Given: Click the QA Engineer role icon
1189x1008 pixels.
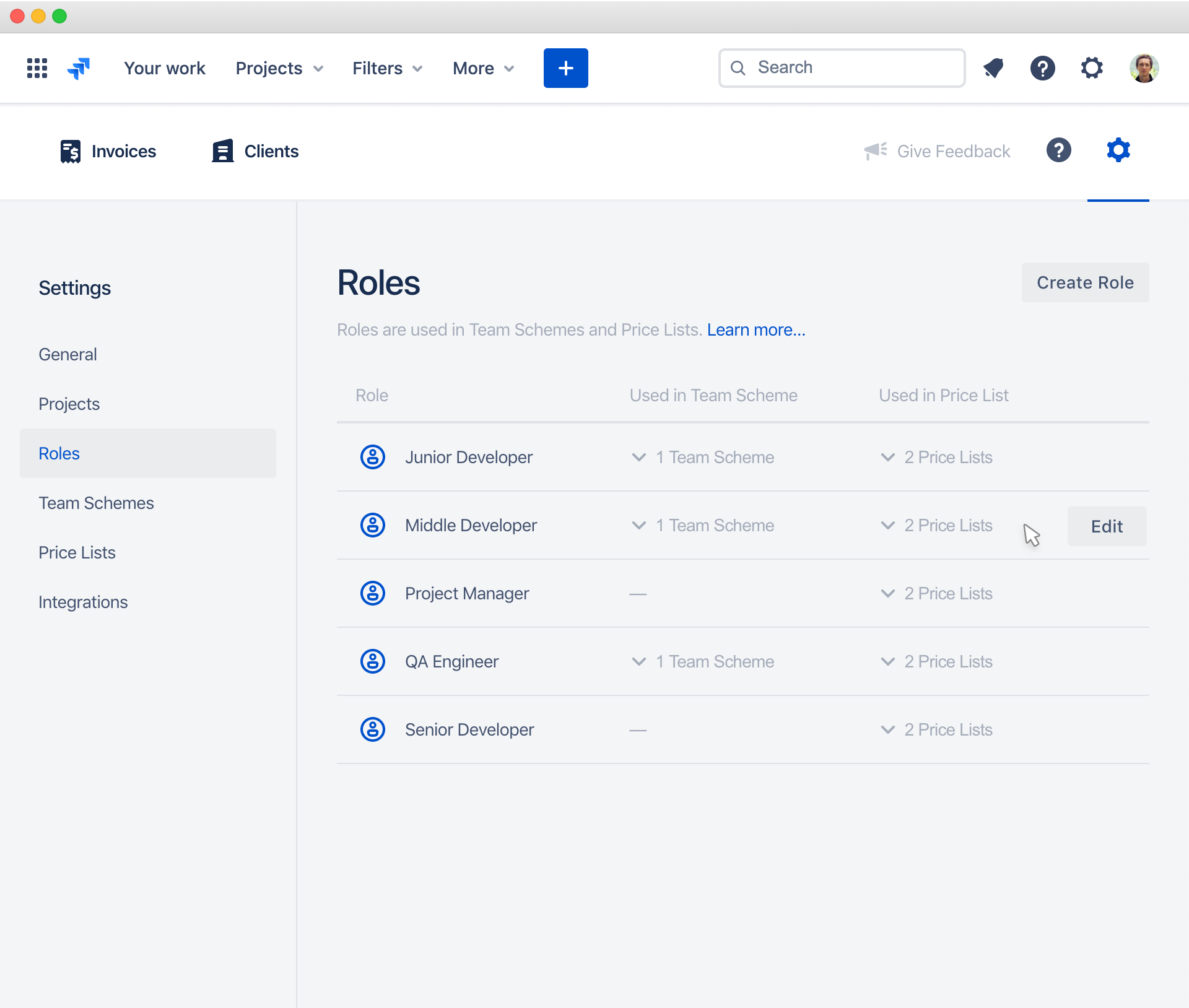Looking at the screenshot, I should [x=373, y=661].
